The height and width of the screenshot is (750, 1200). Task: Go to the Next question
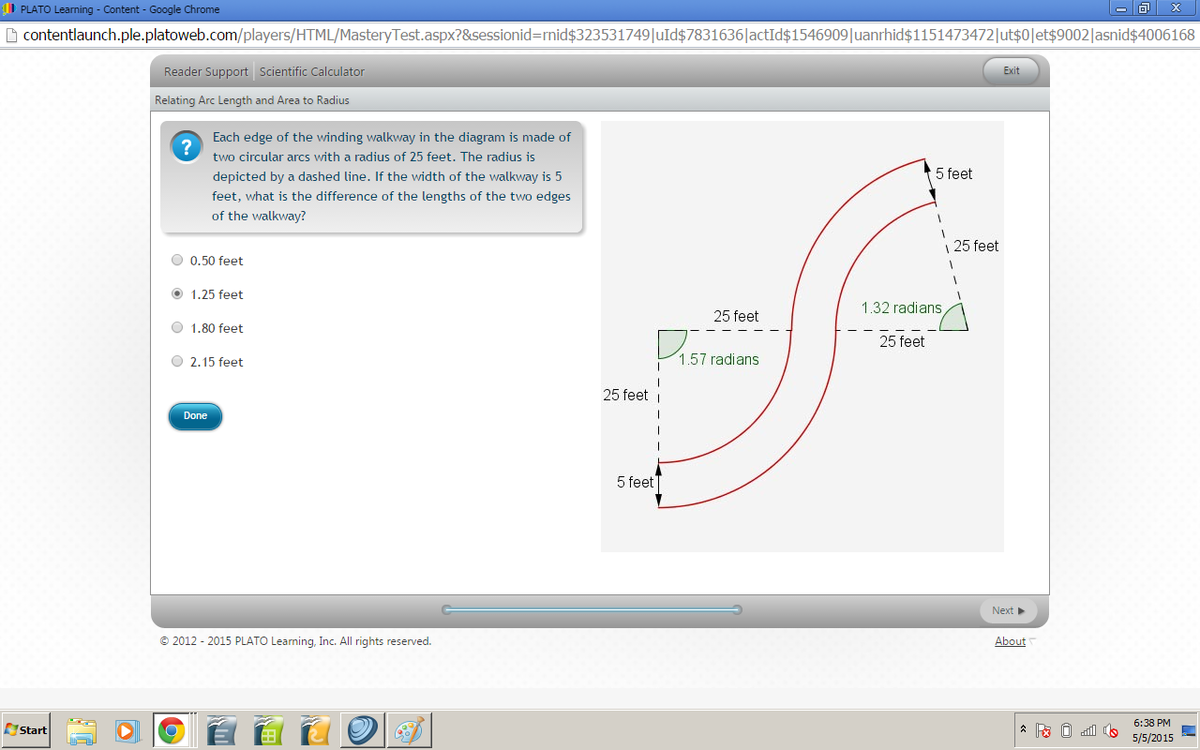(1007, 610)
